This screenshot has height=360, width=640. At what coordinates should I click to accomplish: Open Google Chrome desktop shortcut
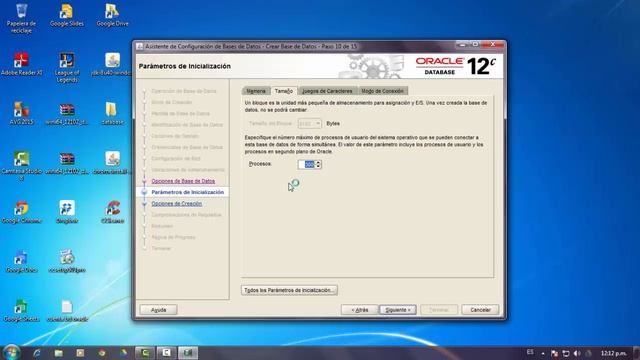tap(21, 212)
